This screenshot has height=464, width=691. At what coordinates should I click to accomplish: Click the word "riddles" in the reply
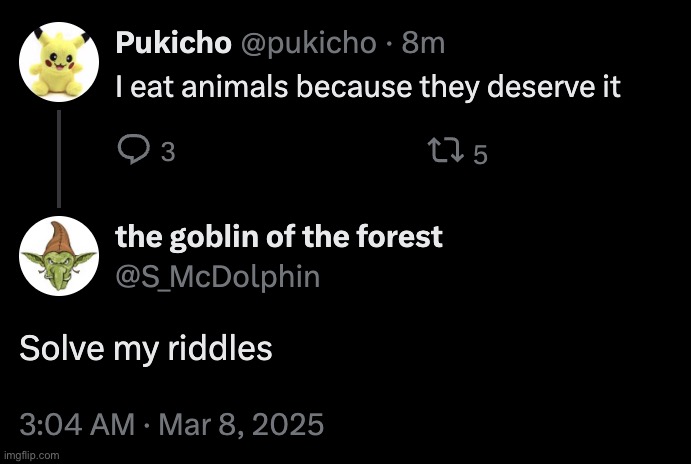[220, 347]
